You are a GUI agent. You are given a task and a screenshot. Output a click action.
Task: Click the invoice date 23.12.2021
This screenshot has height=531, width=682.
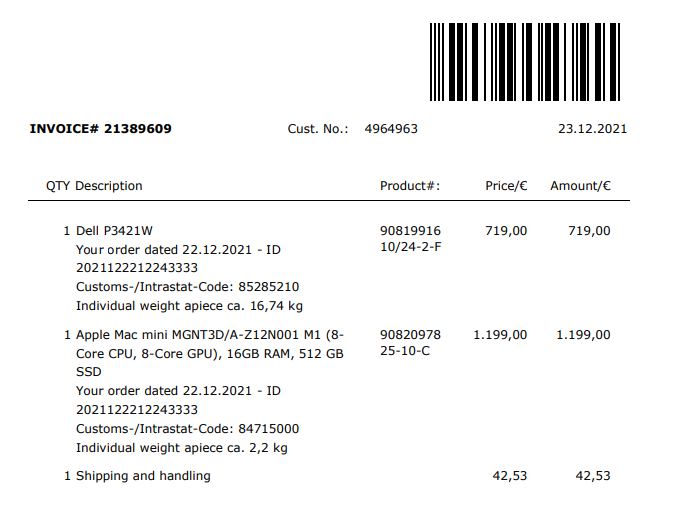(592, 129)
